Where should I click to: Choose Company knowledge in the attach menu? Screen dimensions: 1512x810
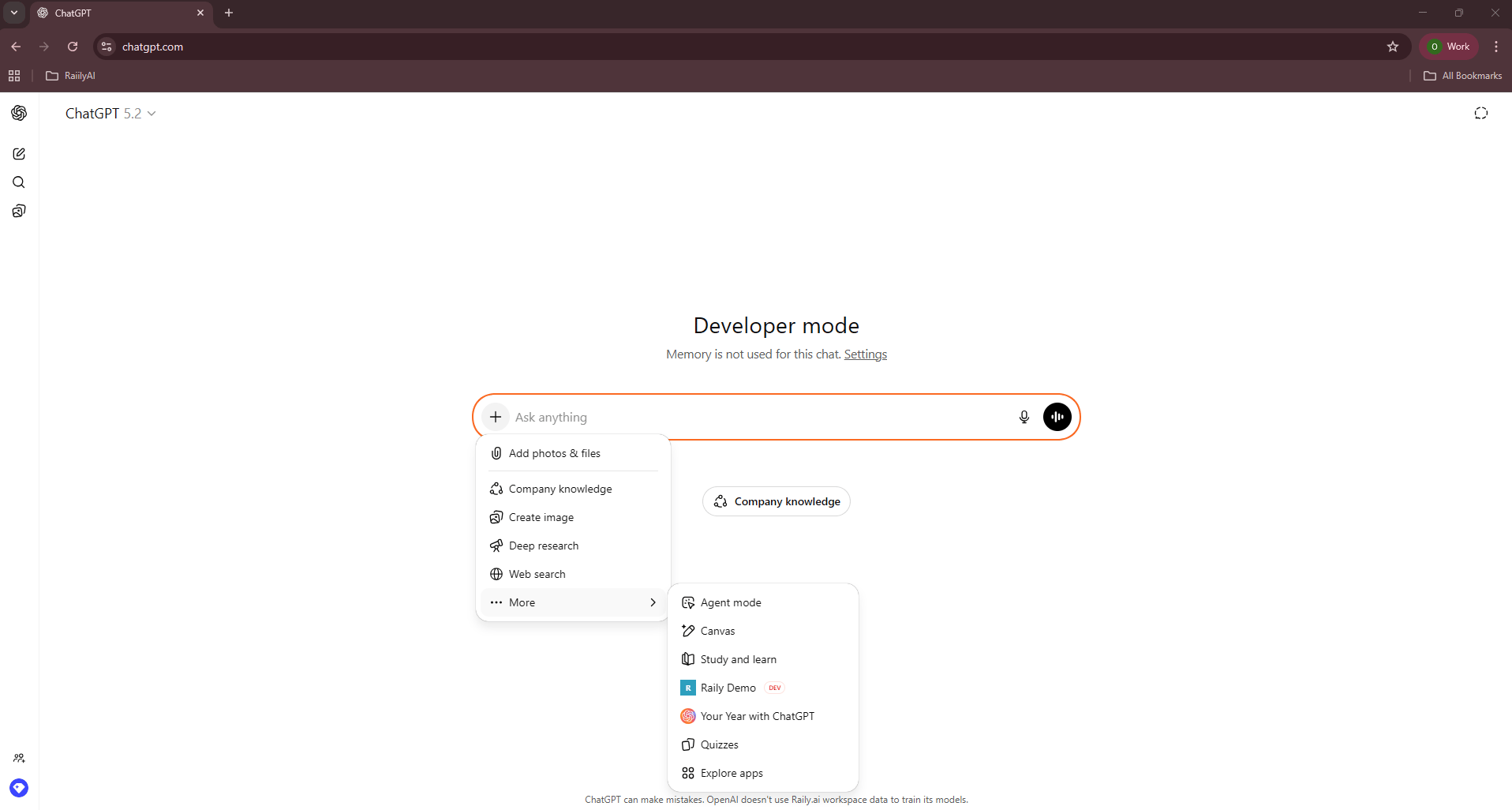click(574, 489)
